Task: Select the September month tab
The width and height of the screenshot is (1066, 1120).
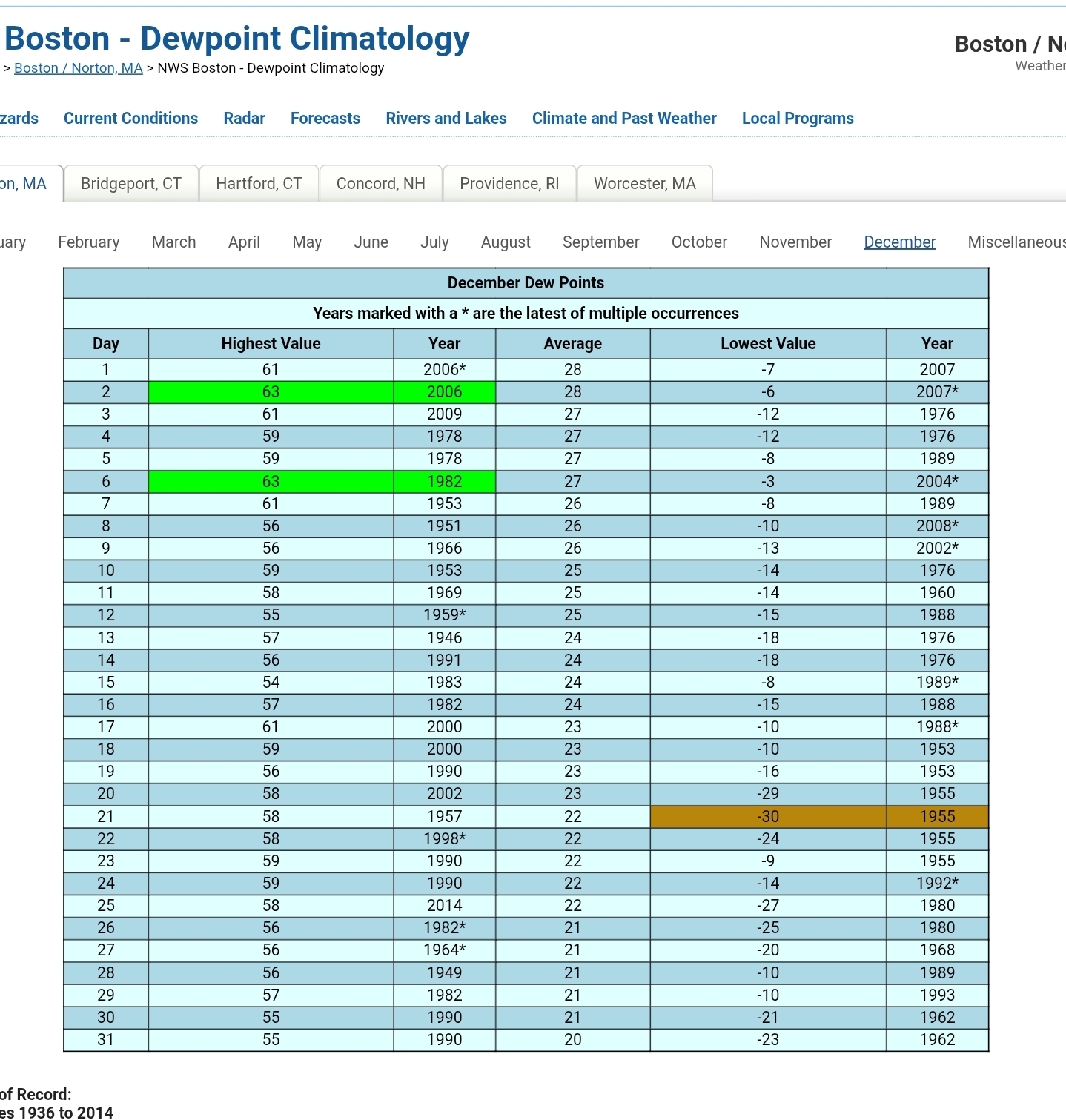Action: 600,242
